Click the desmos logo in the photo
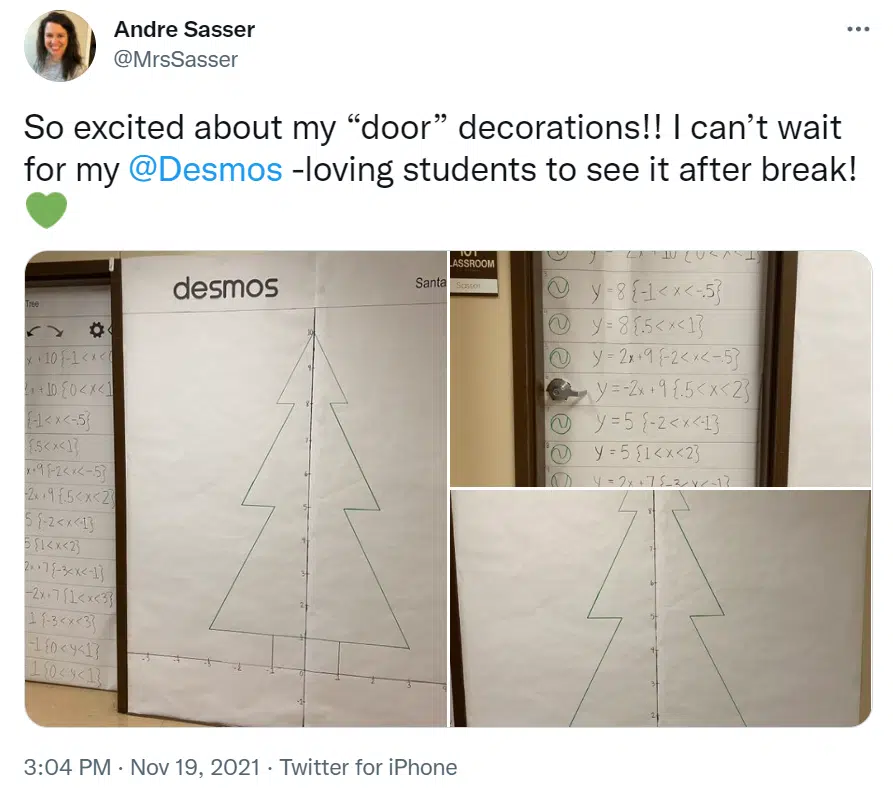893x791 pixels. [226, 288]
